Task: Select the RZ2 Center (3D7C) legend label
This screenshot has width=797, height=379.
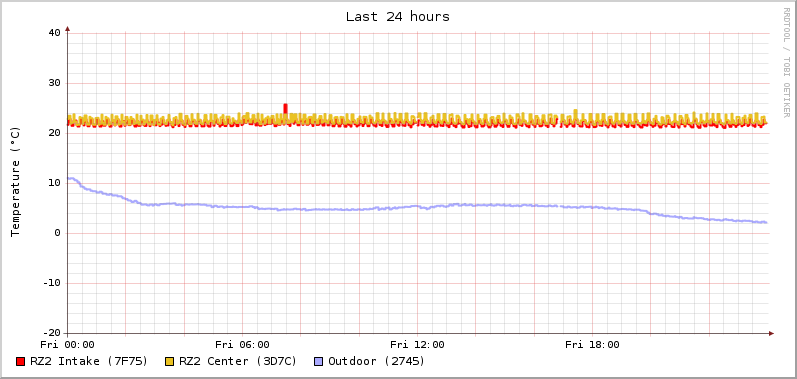Action: point(238,361)
